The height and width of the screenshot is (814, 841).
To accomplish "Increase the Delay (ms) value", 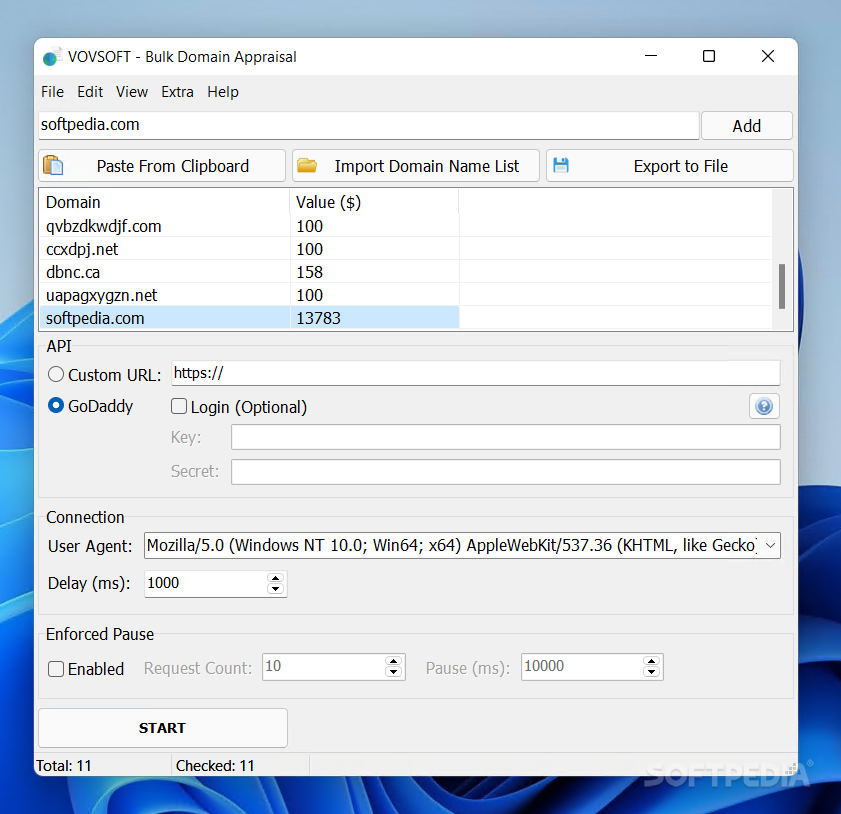I will (x=275, y=578).
